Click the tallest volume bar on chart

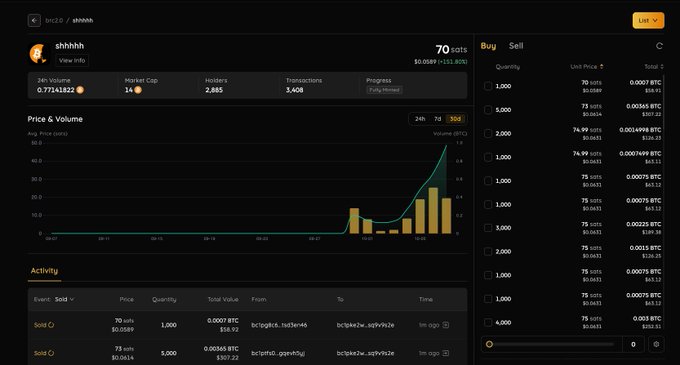click(433, 211)
